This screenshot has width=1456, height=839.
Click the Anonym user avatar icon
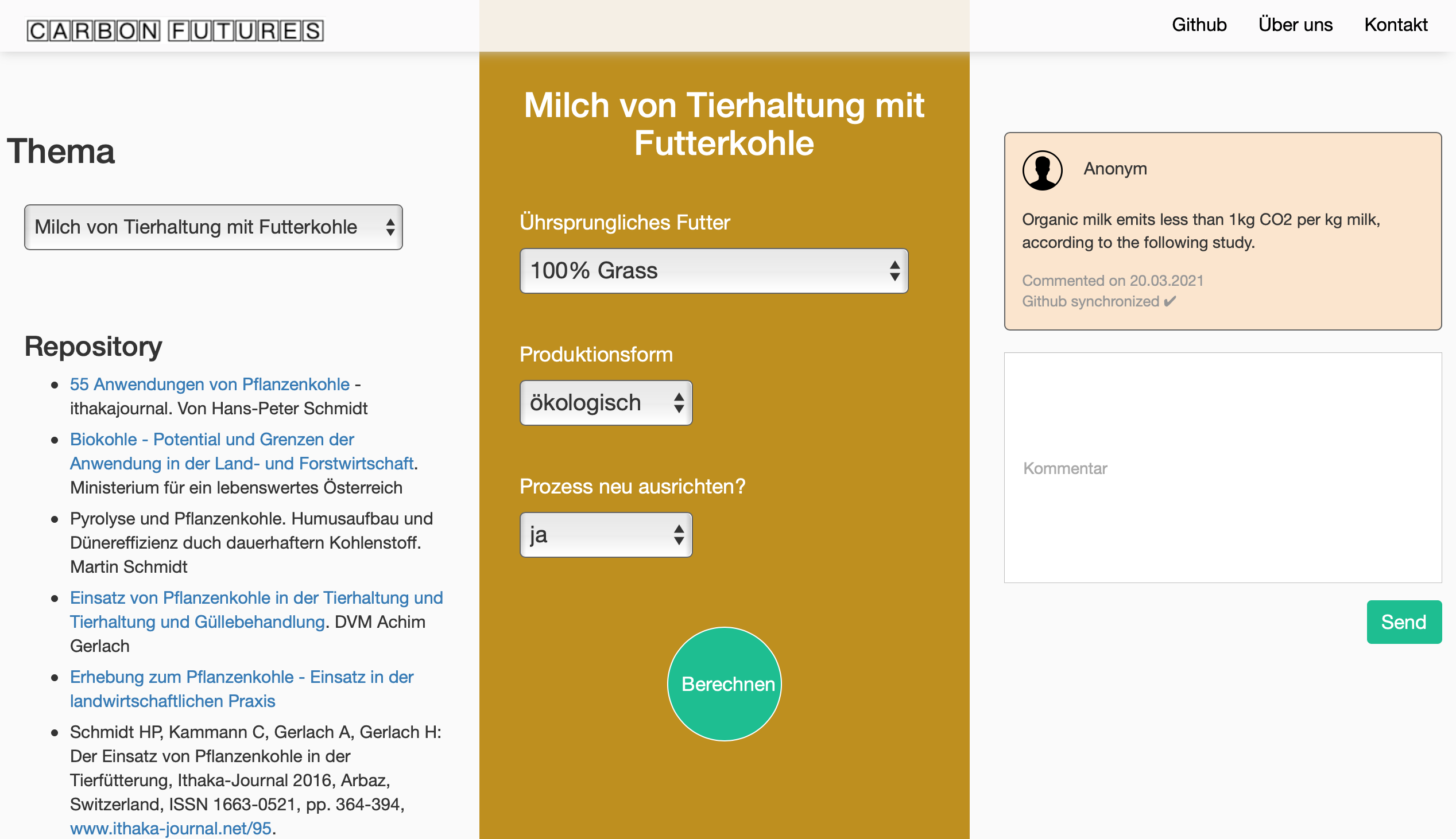pos(1041,170)
